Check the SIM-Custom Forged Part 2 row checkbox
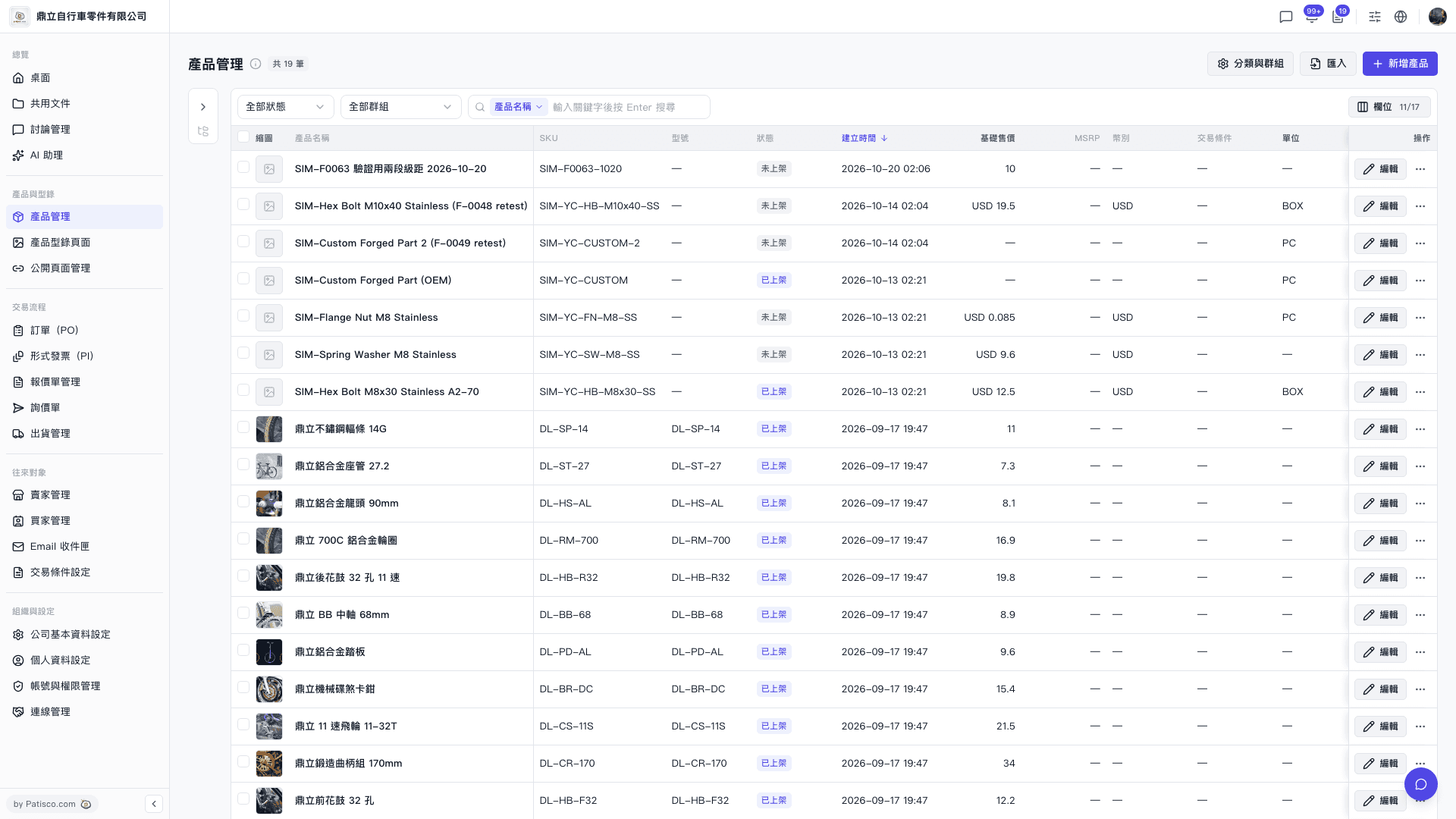Image resolution: width=1456 pixels, height=819 pixels. coord(243,241)
